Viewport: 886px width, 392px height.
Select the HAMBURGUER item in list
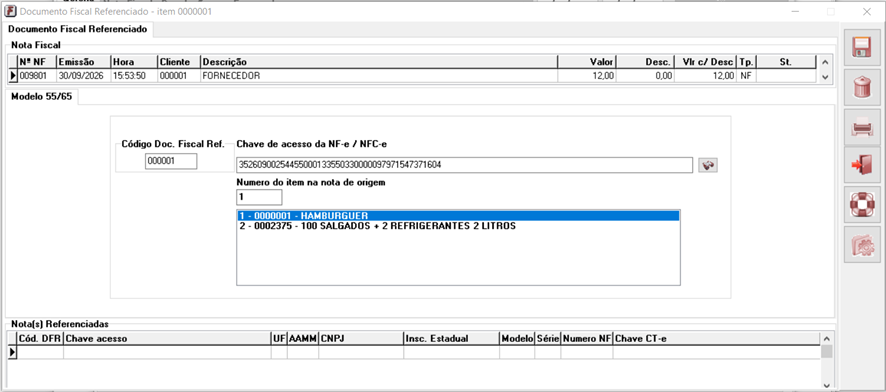[458, 216]
